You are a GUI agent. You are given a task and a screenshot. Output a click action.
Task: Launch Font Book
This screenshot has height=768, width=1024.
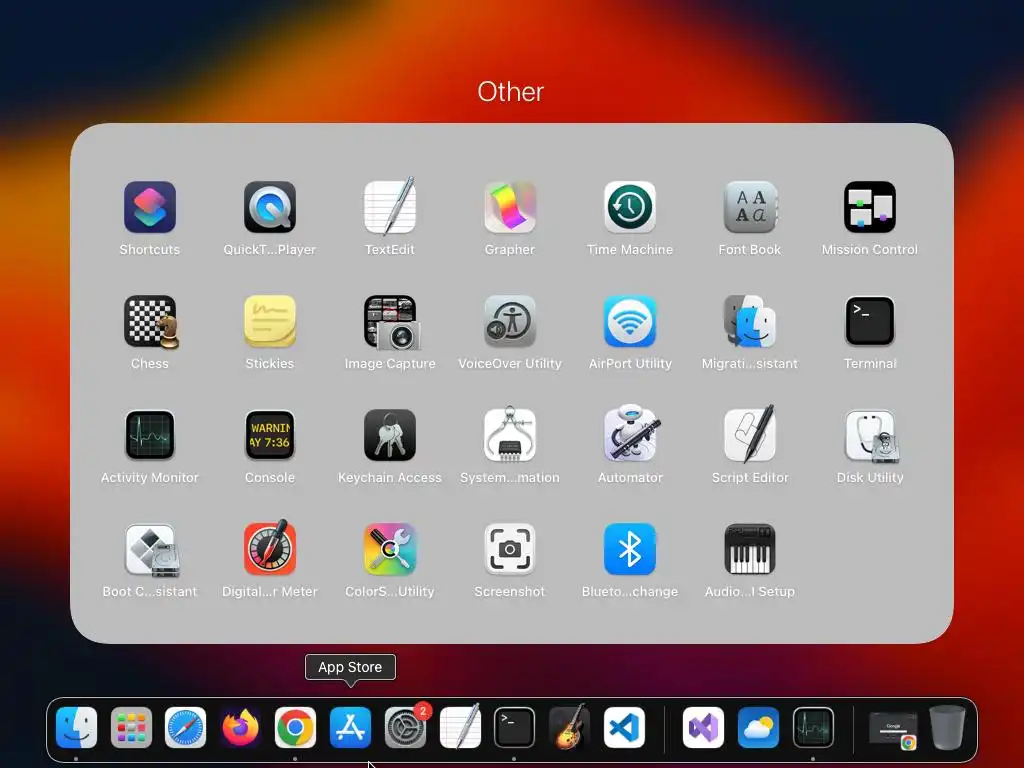tap(750, 207)
